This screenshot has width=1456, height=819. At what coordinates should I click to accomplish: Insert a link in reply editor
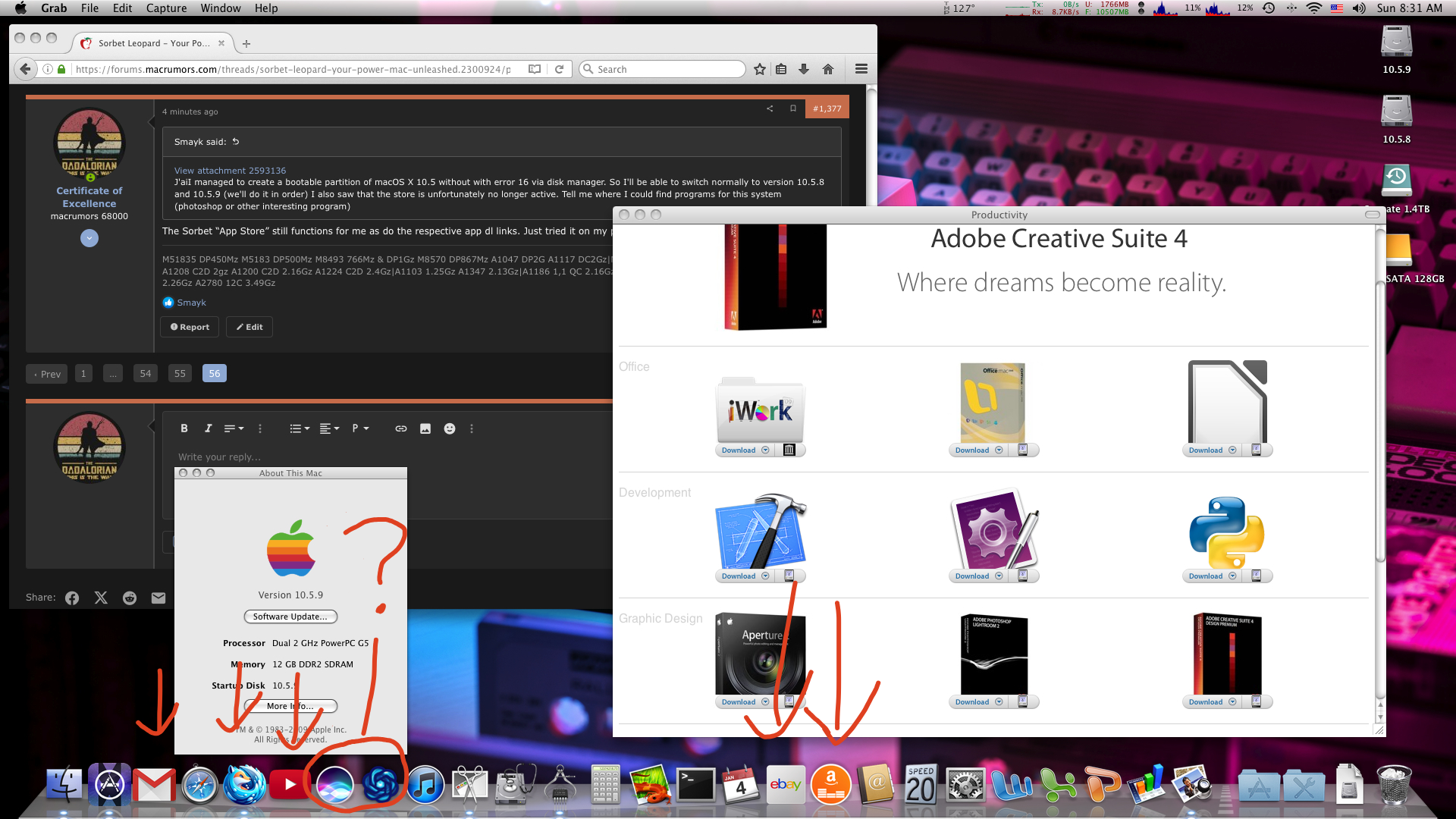[x=400, y=428]
